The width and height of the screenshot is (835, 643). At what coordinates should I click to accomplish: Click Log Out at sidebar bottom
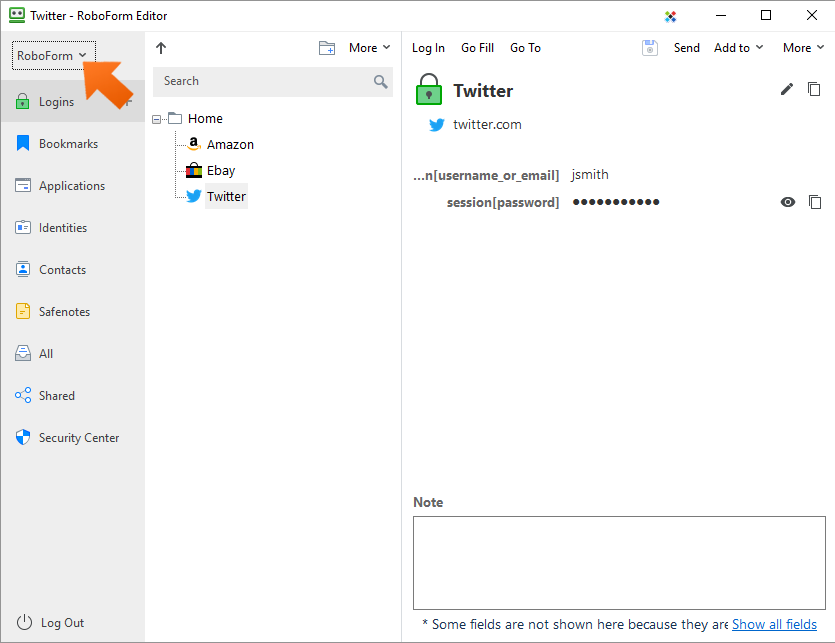pyautogui.click(x=51, y=622)
